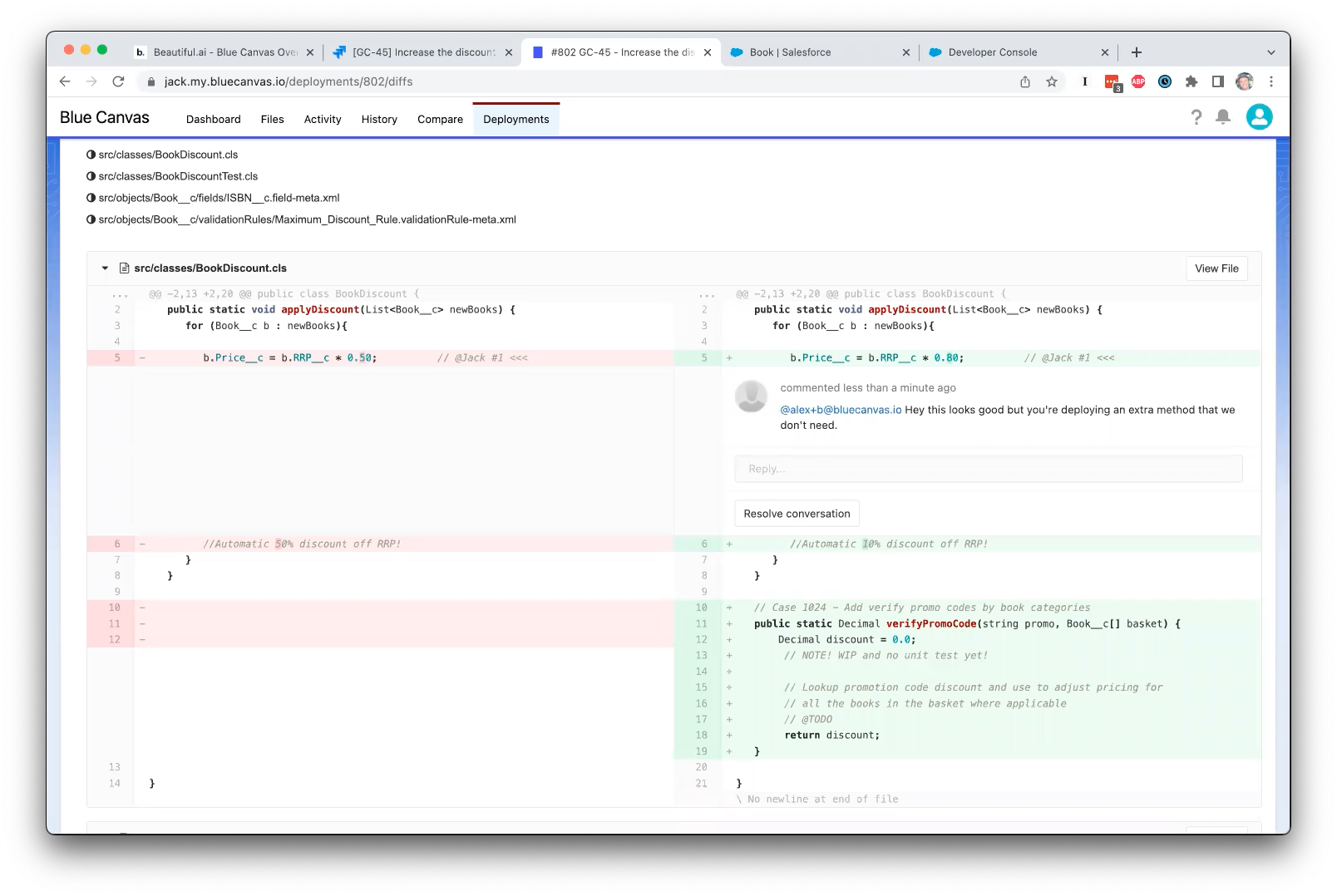Click the 0.80 value on added line 5
The image size is (1337, 896).
pos(946,358)
